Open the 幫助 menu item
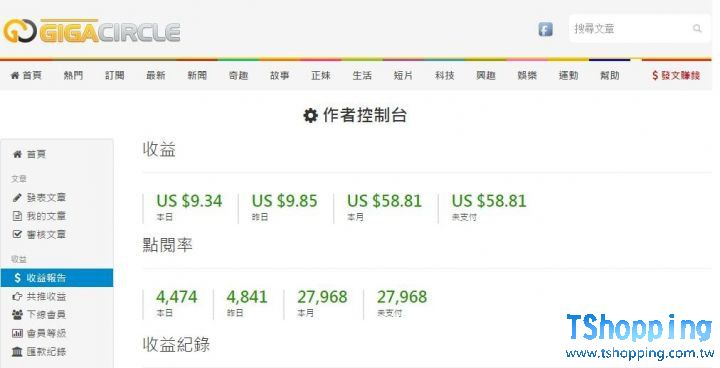Screen dimensions: 720x368 pos(609,75)
